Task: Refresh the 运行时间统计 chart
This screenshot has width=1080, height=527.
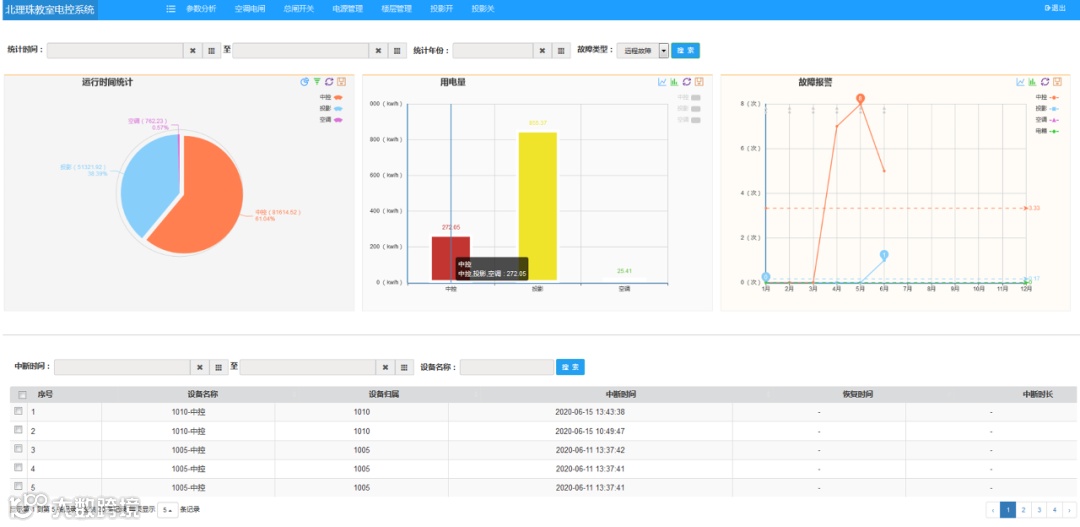Action: pos(329,82)
